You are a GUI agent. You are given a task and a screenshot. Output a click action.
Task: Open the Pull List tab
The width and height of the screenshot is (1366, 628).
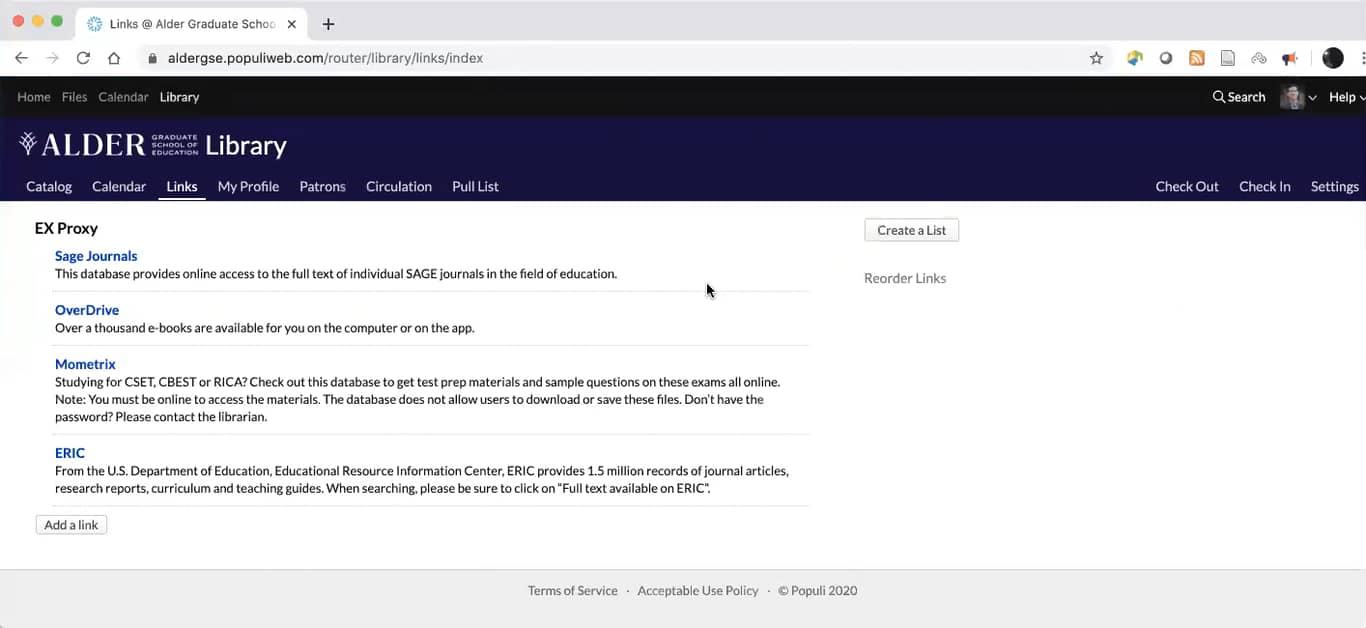[475, 186]
